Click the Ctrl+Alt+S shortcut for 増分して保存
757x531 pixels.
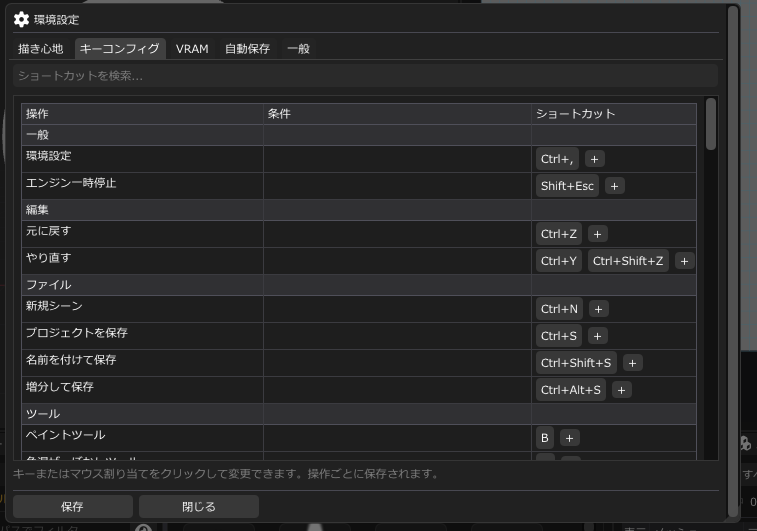[x=571, y=390]
